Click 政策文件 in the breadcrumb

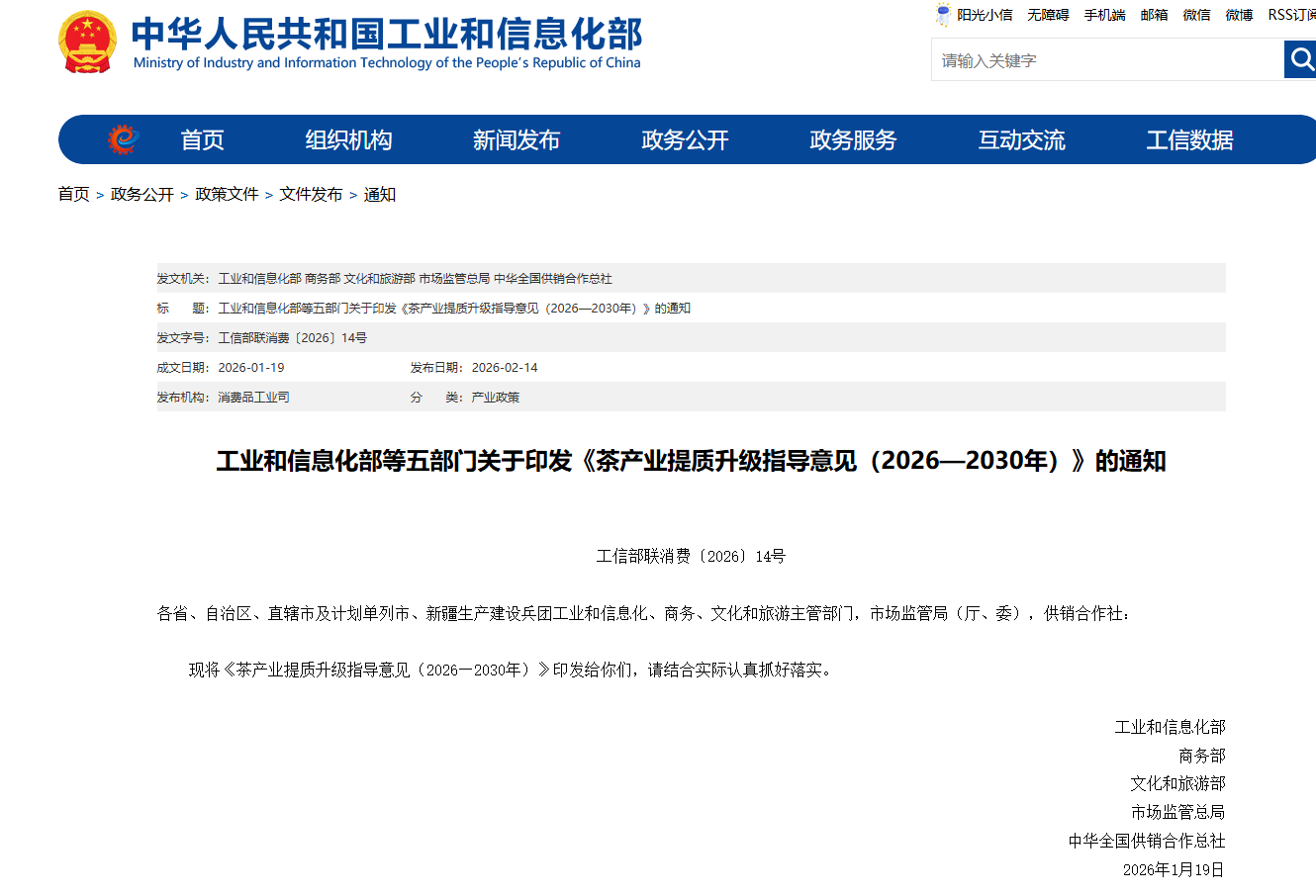tap(227, 195)
